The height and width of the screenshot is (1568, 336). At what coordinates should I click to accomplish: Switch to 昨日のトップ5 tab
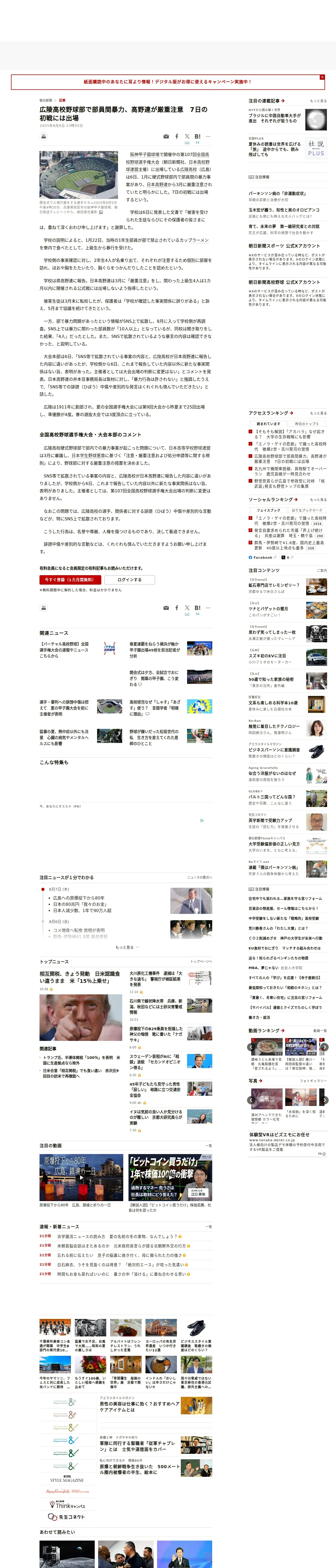click(x=307, y=424)
